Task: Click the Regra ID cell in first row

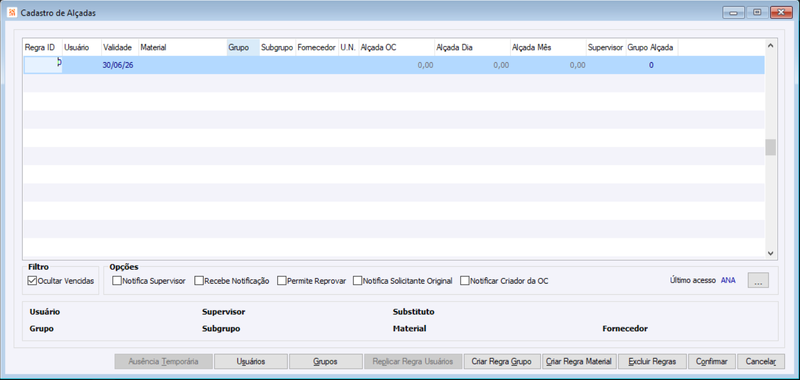Action: [x=43, y=65]
